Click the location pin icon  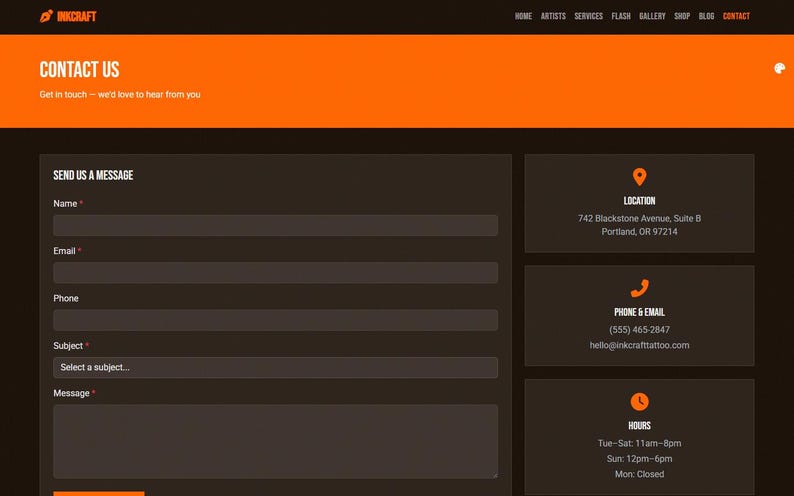[640, 177]
